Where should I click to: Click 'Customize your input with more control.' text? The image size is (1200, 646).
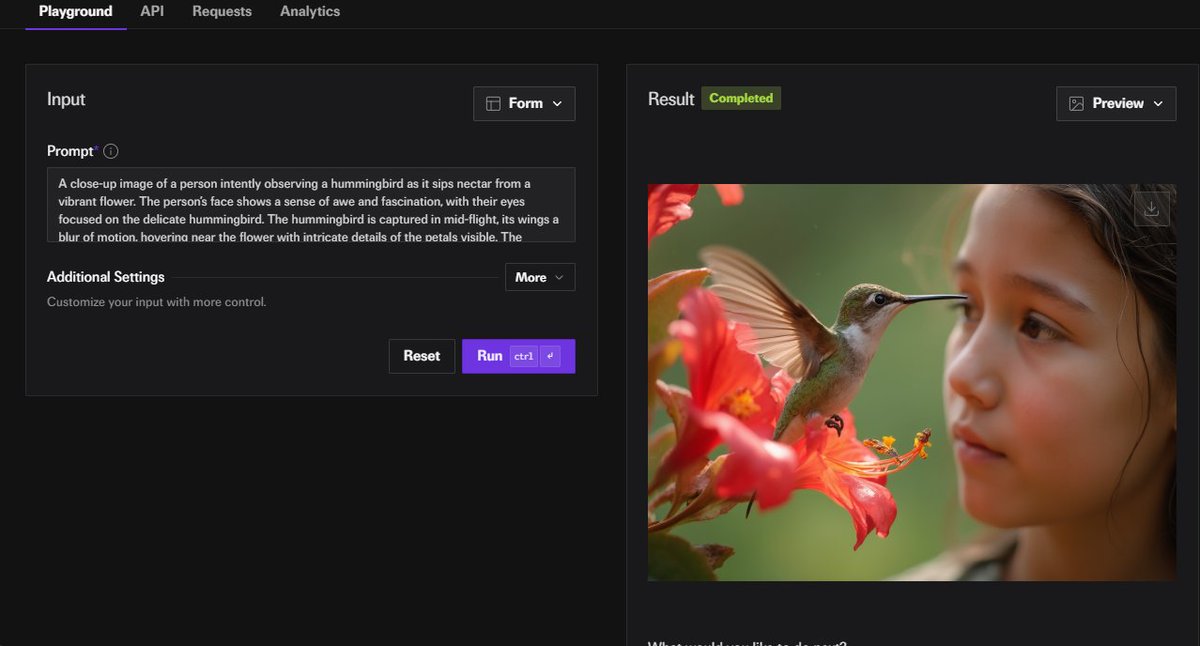[x=157, y=301]
